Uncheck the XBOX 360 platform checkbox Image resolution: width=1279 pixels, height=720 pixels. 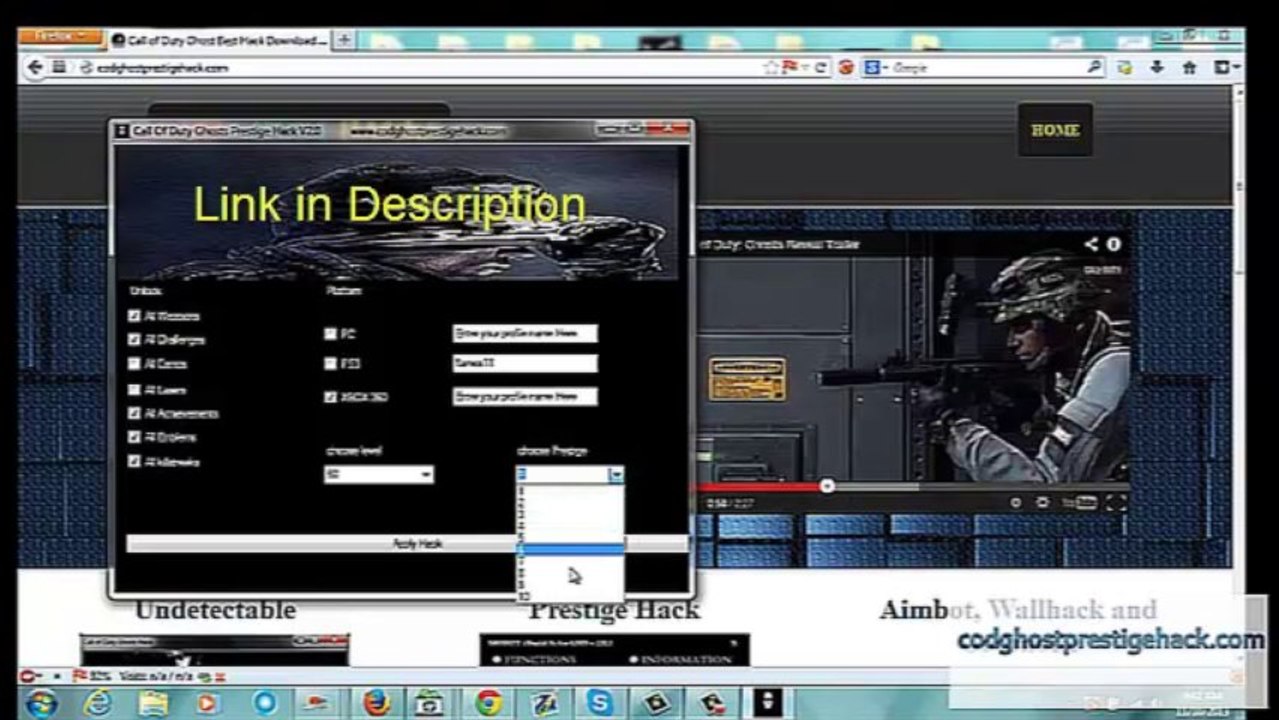[x=331, y=397]
